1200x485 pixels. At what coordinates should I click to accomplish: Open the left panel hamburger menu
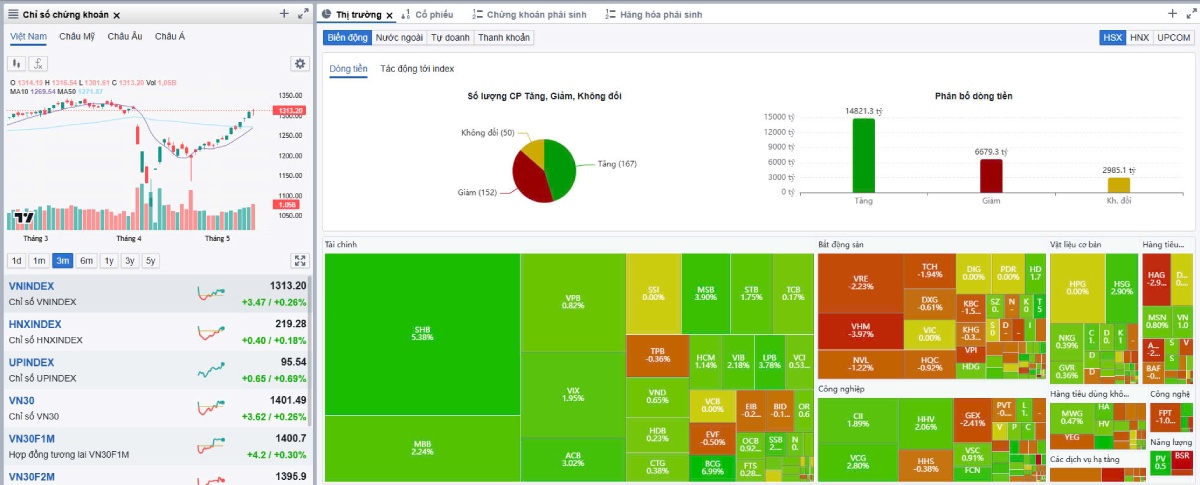pos(11,15)
